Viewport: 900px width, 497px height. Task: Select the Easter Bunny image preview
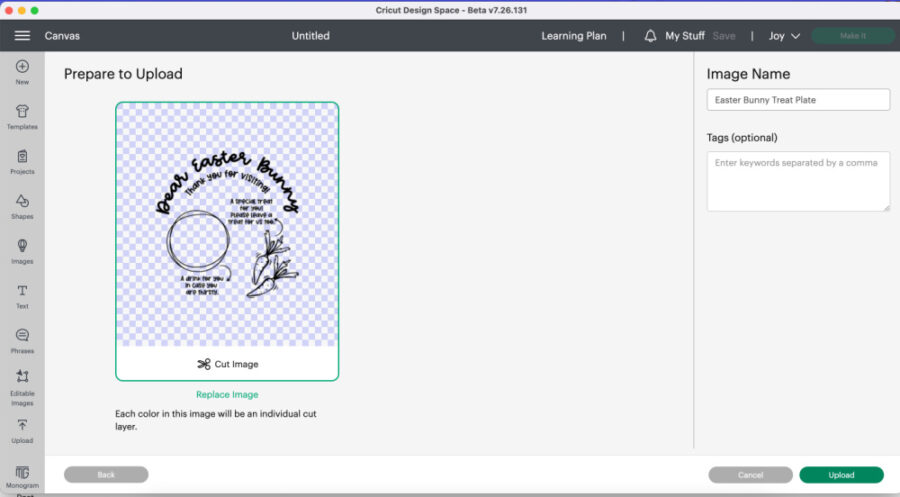click(x=227, y=225)
